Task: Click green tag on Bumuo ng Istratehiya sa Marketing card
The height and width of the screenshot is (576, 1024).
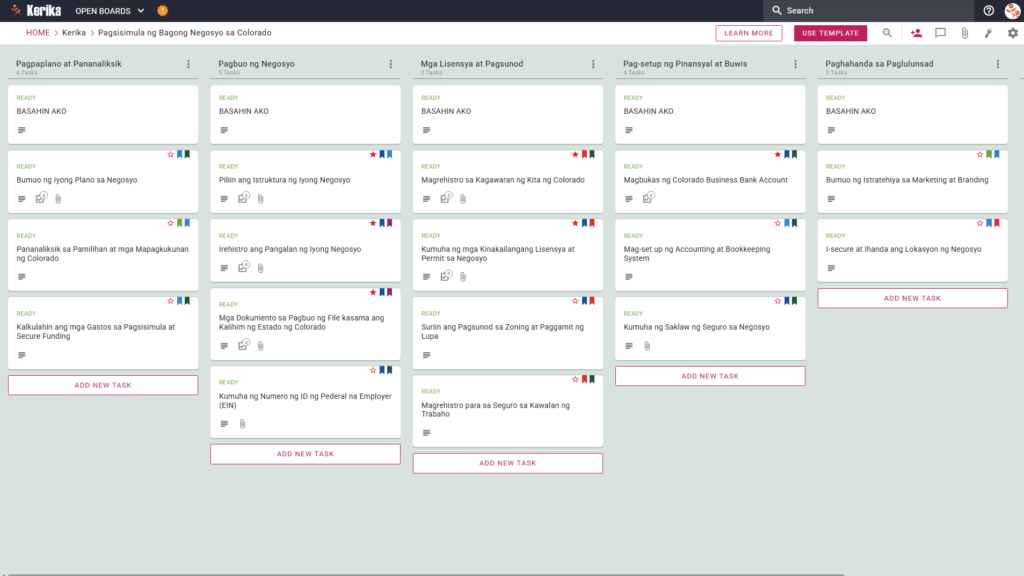Action: [989, 155]
